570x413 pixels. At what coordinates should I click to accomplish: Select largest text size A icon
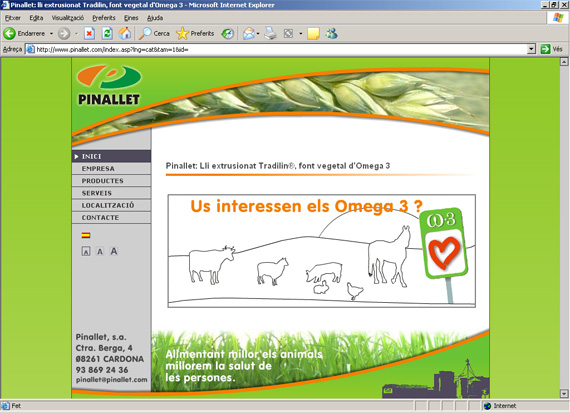point(114,251)
